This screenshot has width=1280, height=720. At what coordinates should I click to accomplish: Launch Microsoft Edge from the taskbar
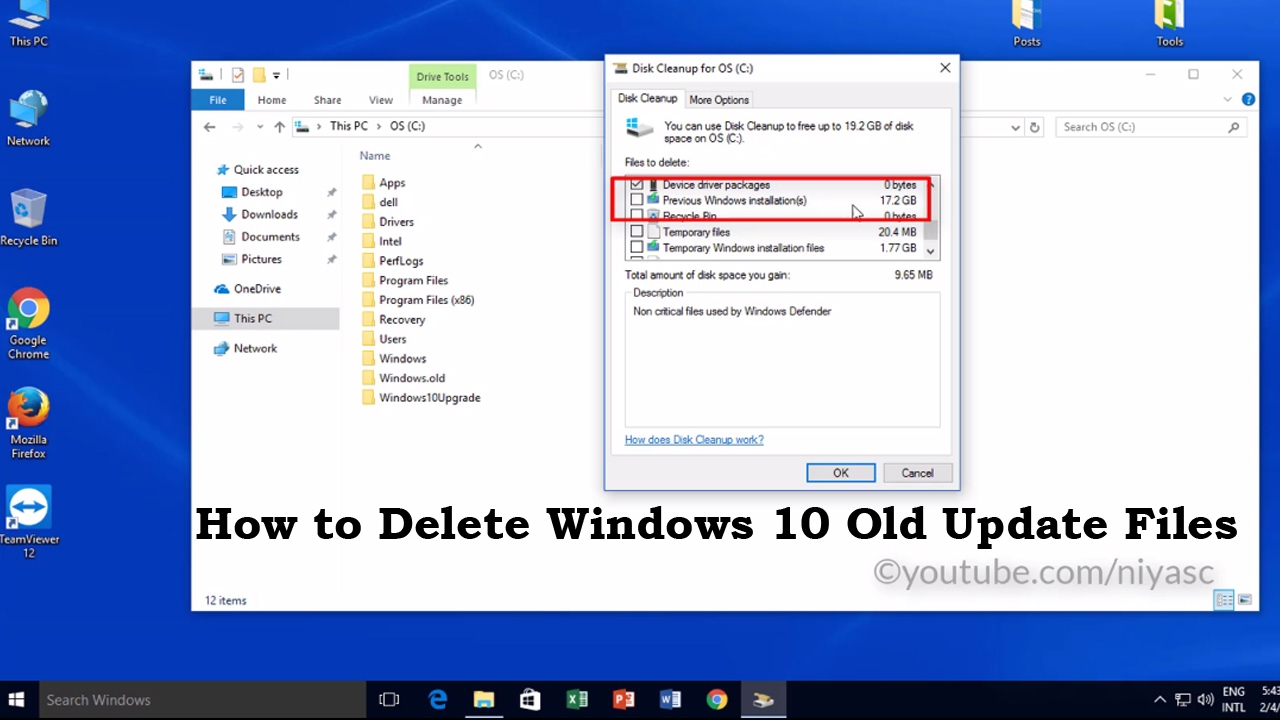pos(438,700)
